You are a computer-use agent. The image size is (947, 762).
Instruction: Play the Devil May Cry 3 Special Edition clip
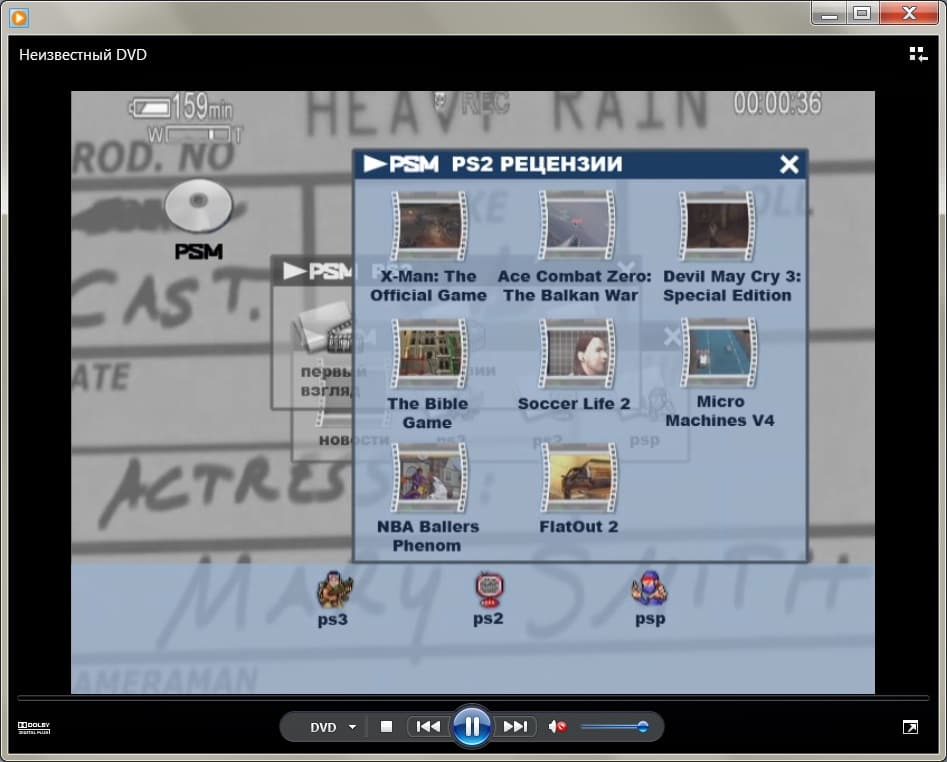(717, 226)
